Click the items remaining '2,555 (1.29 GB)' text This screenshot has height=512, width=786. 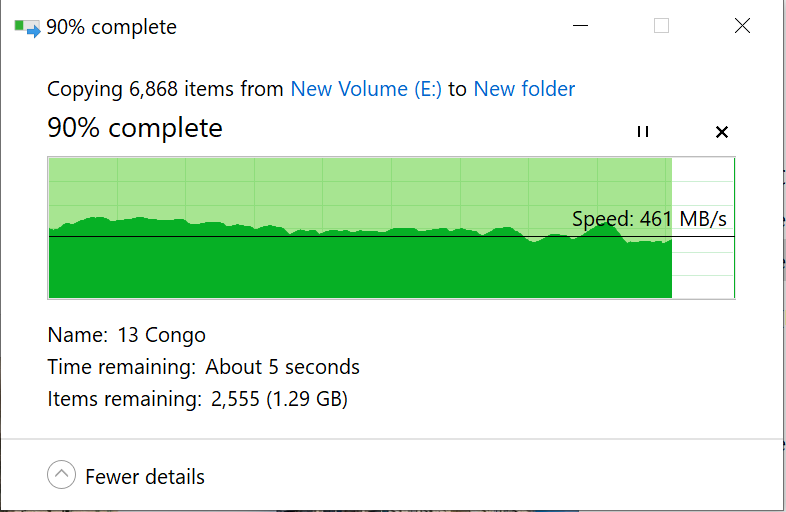pos(279,400)
